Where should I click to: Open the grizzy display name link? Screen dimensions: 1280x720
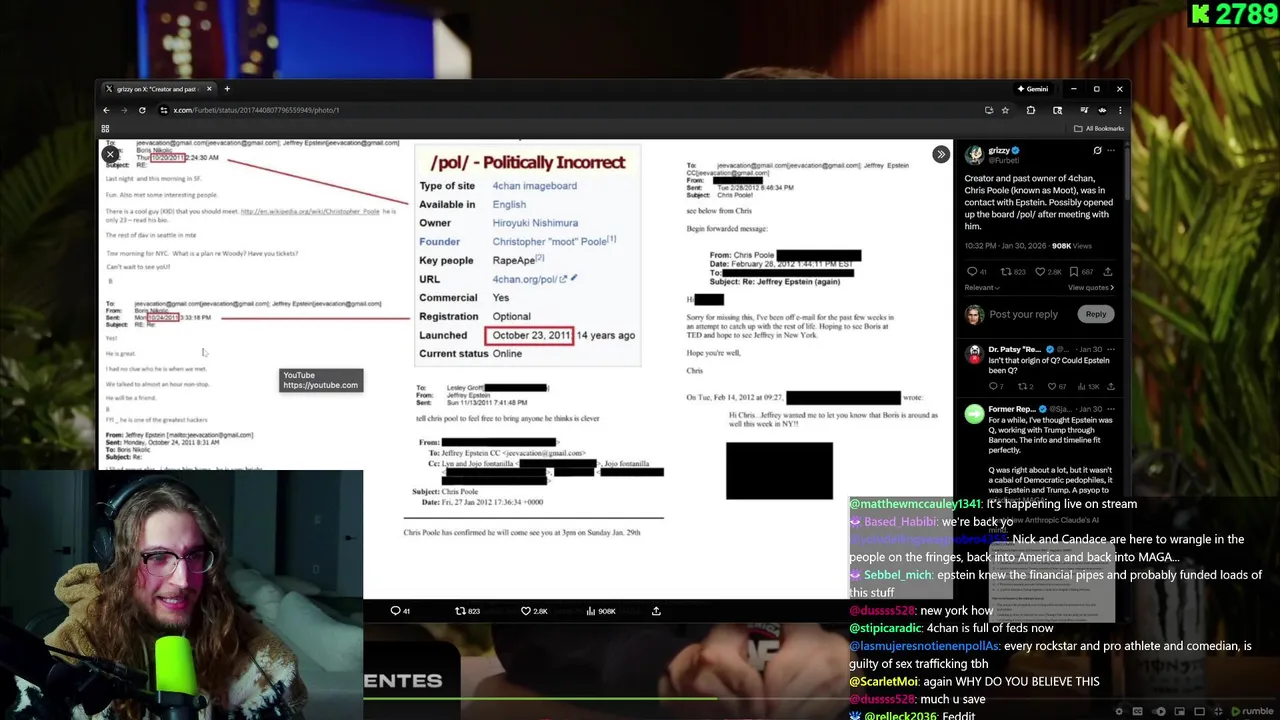point(999,150)
